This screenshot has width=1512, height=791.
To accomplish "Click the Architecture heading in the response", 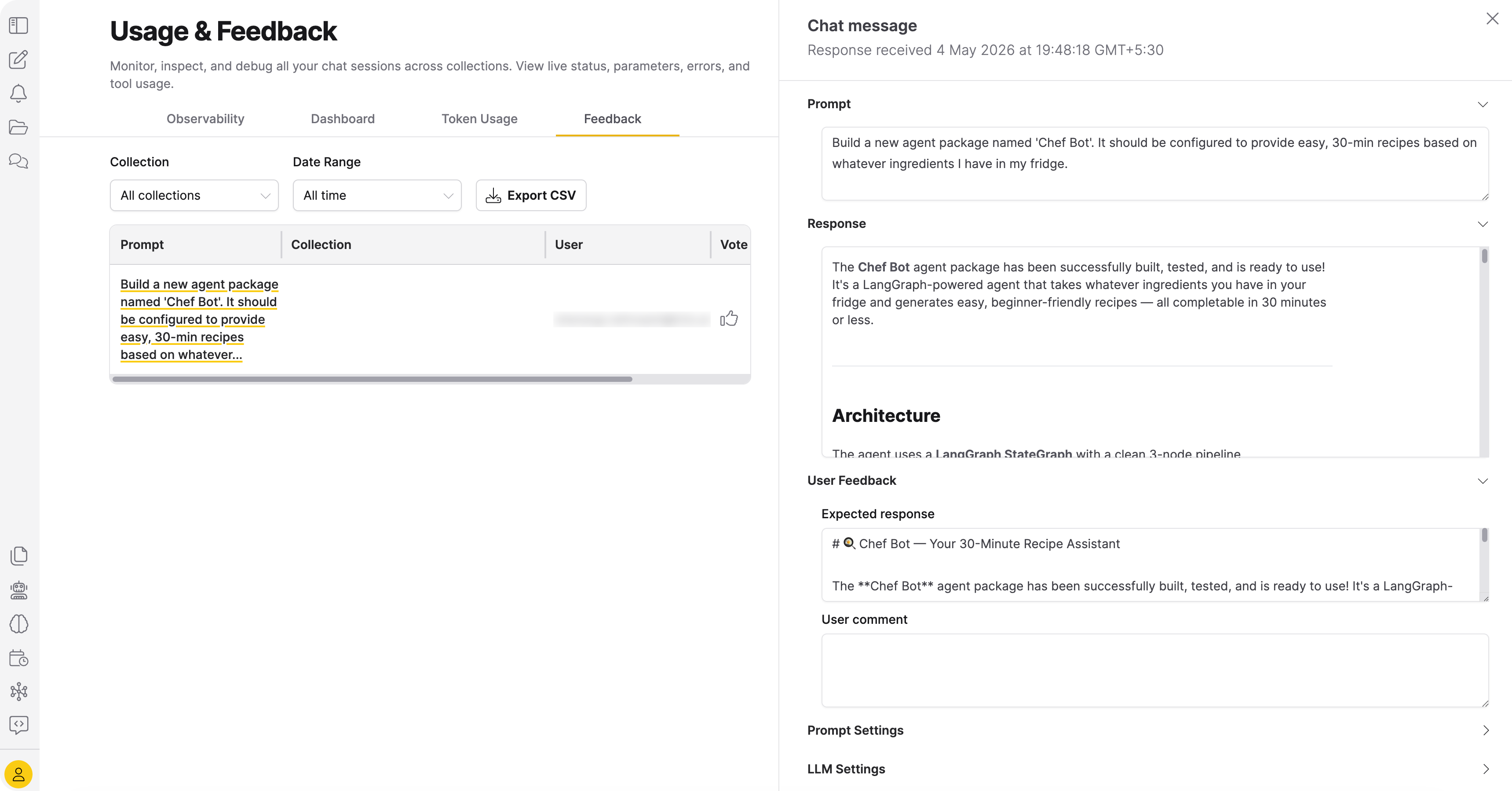I will (886, 416).
